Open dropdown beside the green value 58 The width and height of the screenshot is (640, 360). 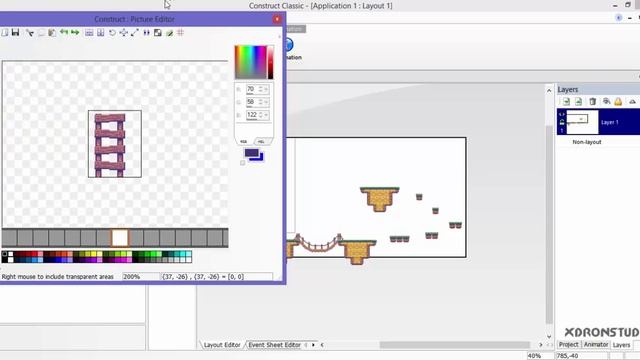click(266, 102)
